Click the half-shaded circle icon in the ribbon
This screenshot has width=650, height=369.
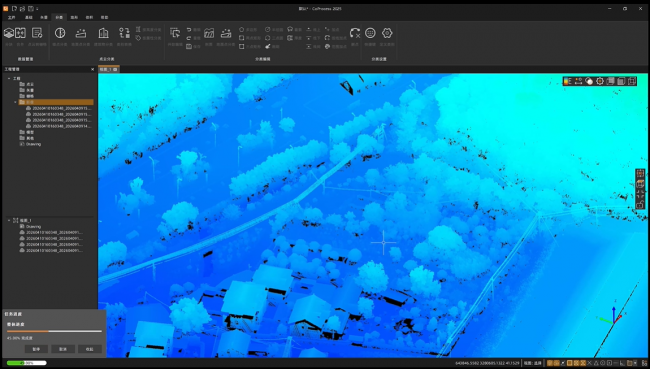tap(60, 33)
